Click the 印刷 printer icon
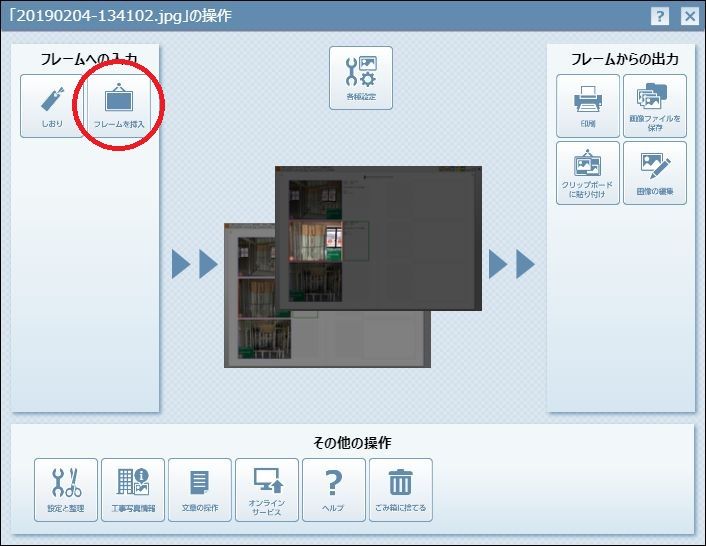This screenshot has height=546, width=706. pyautogui.click(x=588, y=105)
